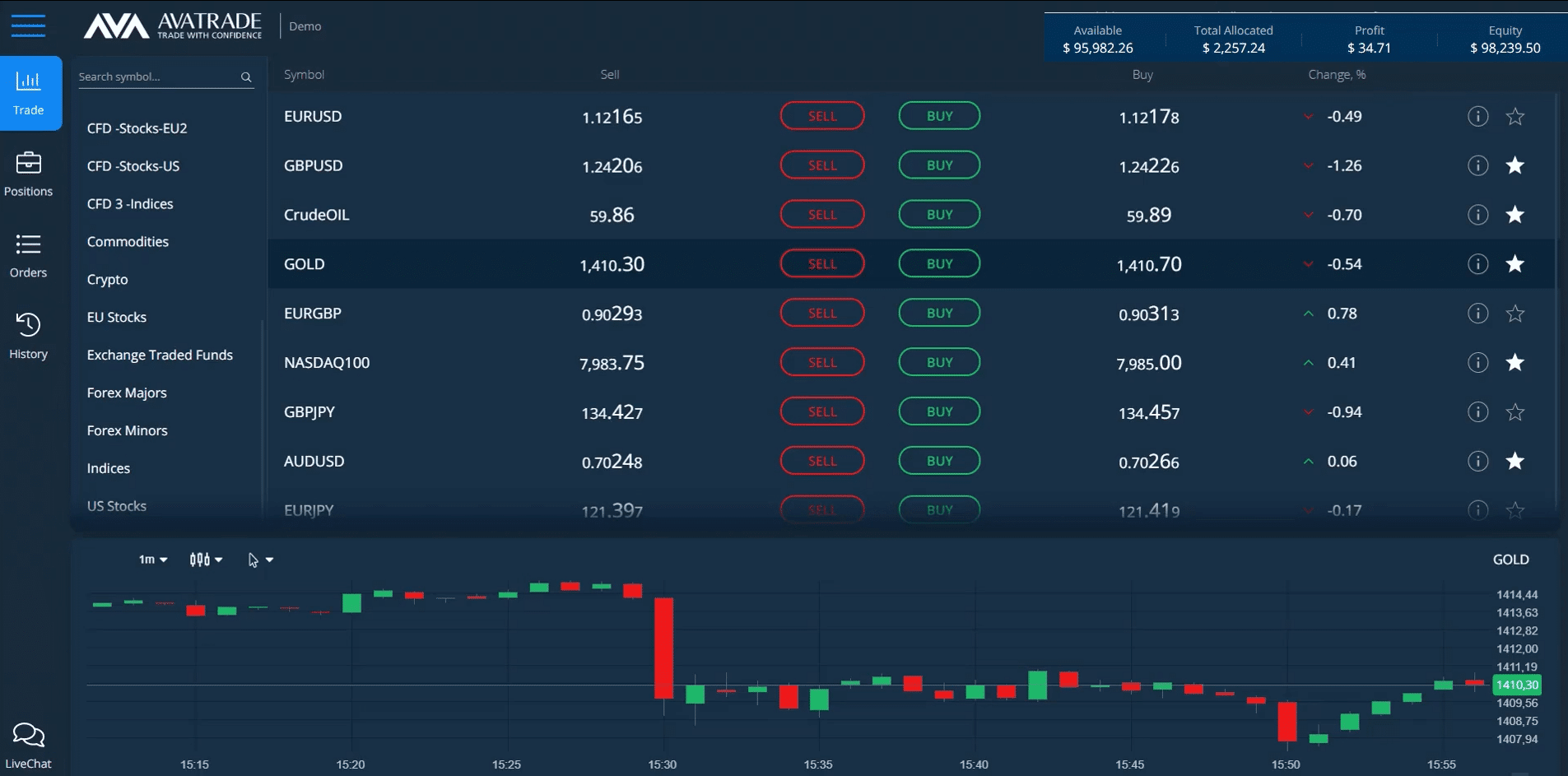Click BUY for GOLD
The image size is (1568, 776).
click(939, 264)
